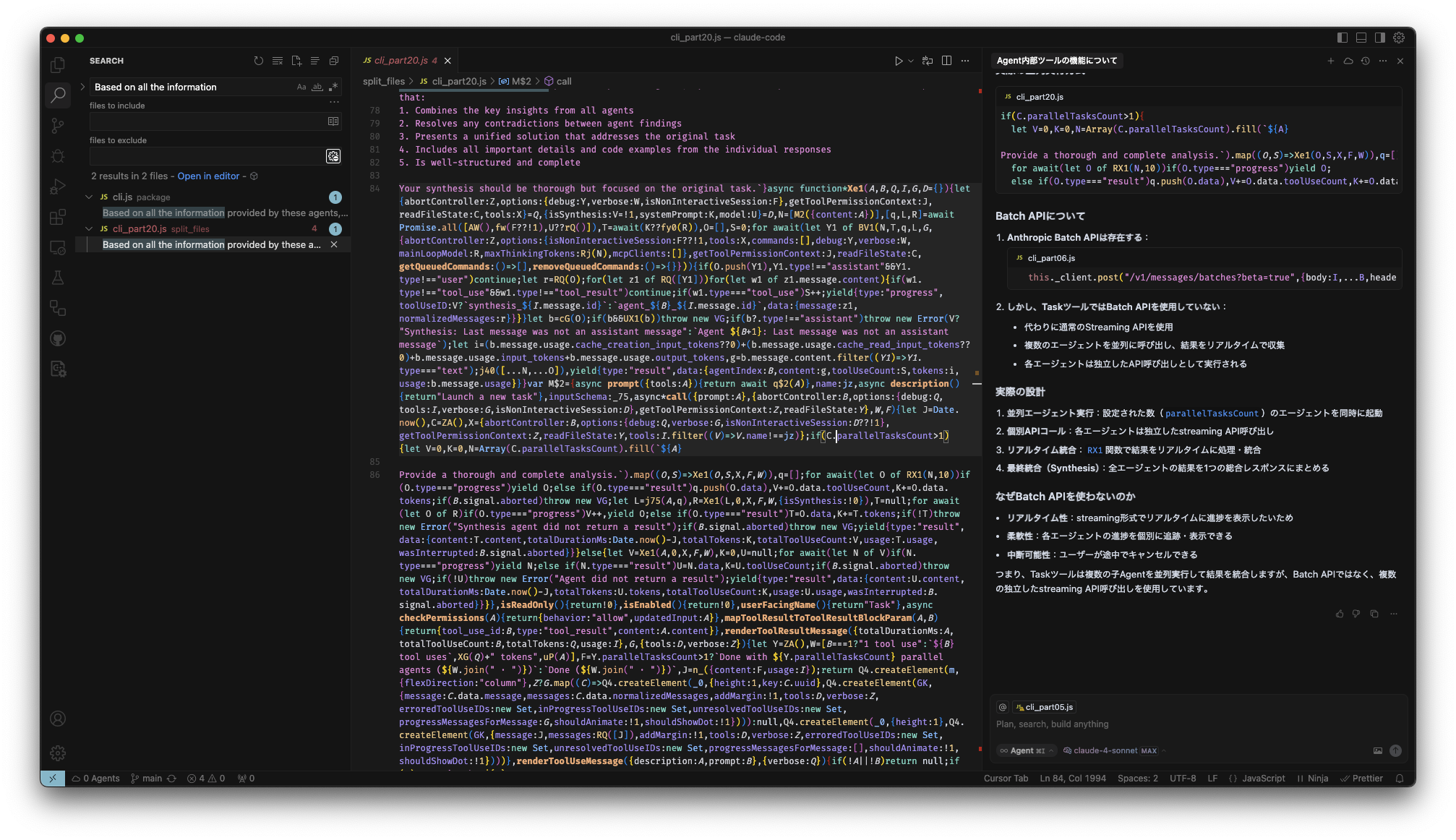Viewport: 1456px width, 840px height.
Task: Collapse the cli.js search result group
Action: pos(89,197)
